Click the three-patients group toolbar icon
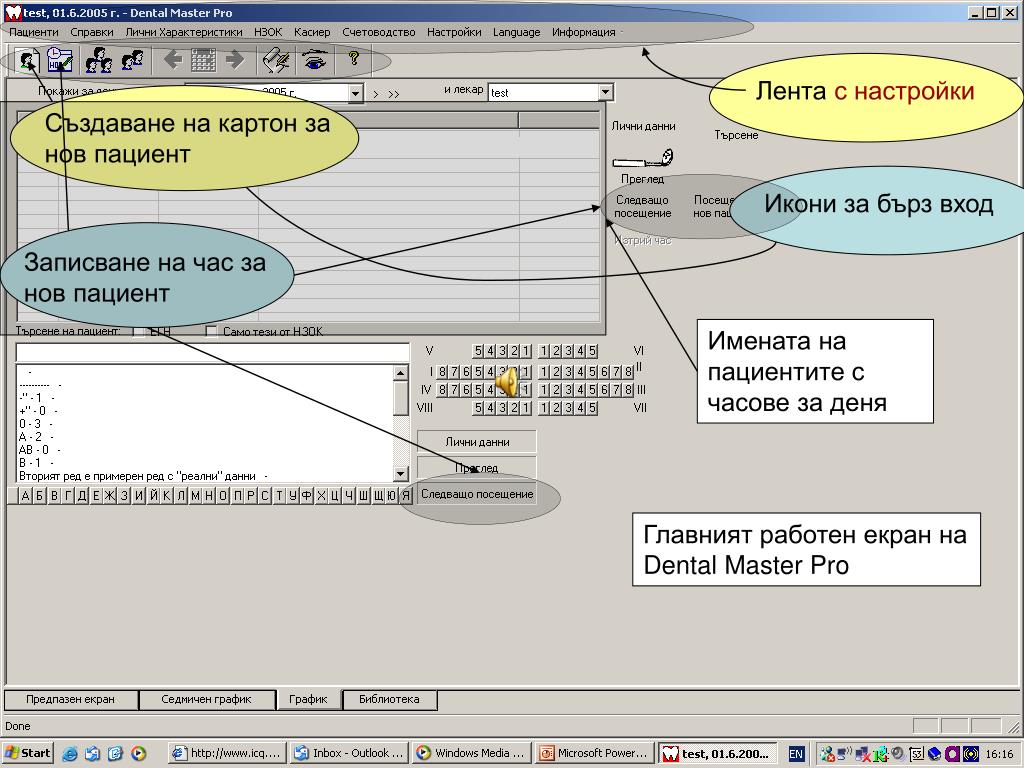The image size is (1024, 768). [x=99, y=60]
